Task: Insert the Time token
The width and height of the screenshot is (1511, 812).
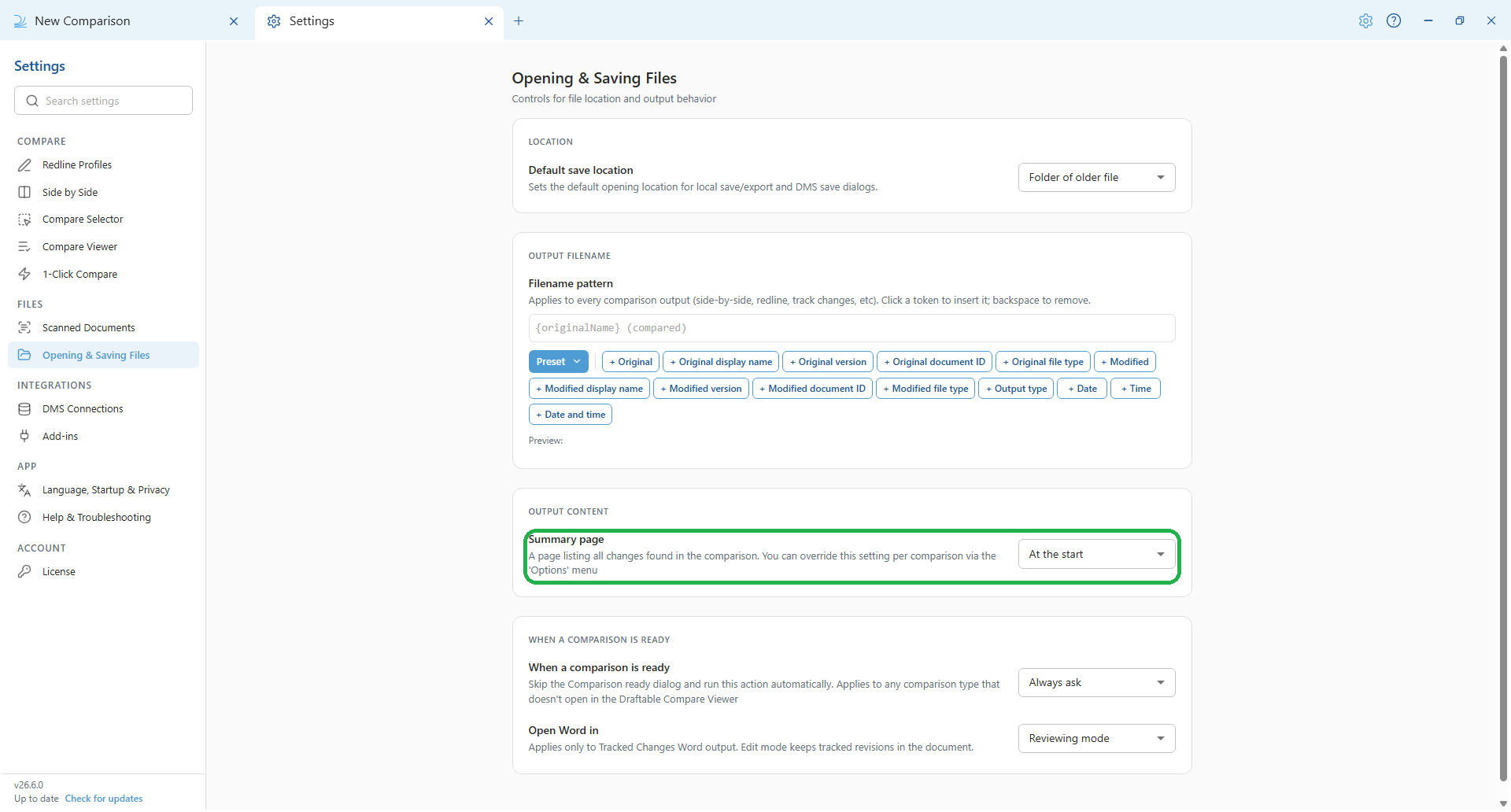Action: [x=1136, y=389]
